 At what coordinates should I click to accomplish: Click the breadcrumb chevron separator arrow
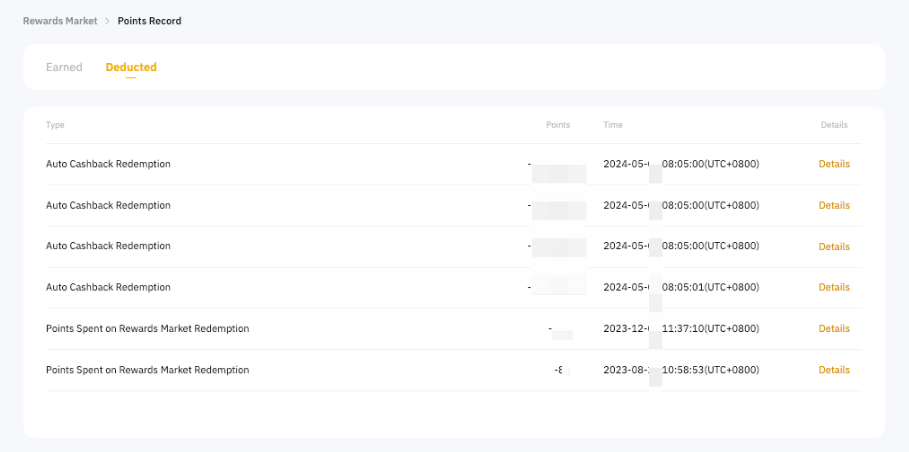click(107, 21)
